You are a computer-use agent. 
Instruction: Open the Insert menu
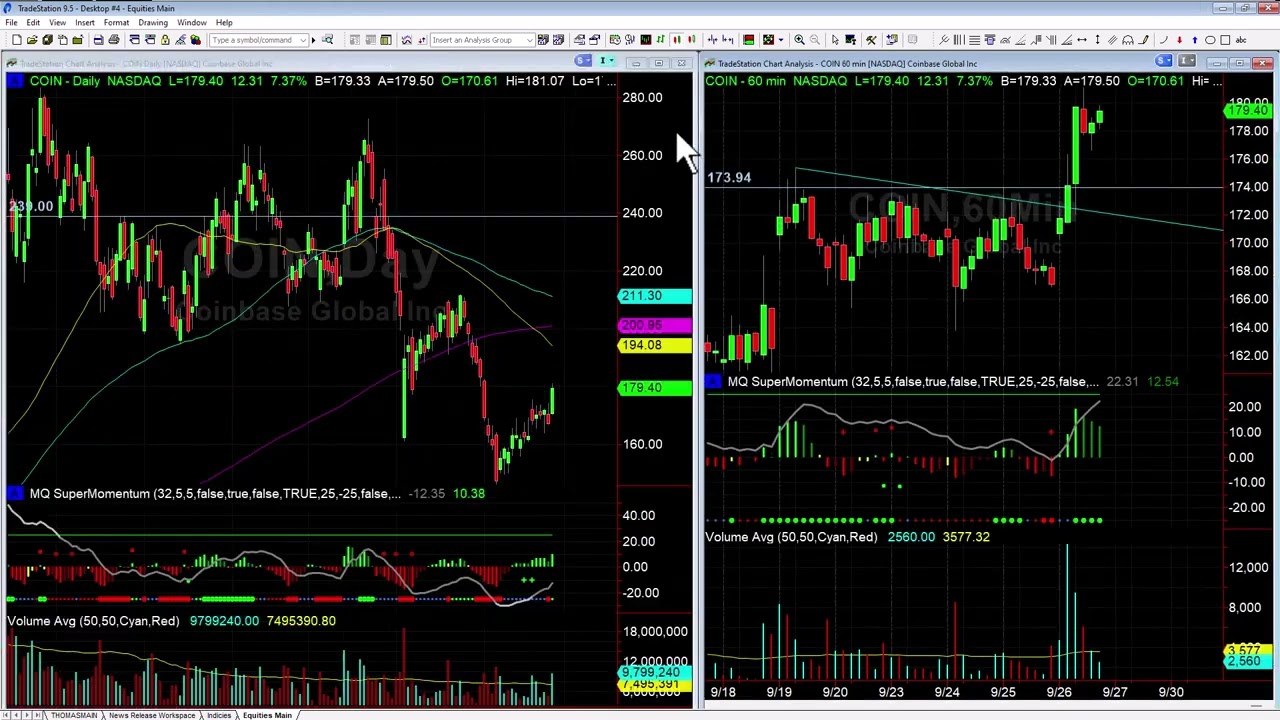tap(85, 22)
